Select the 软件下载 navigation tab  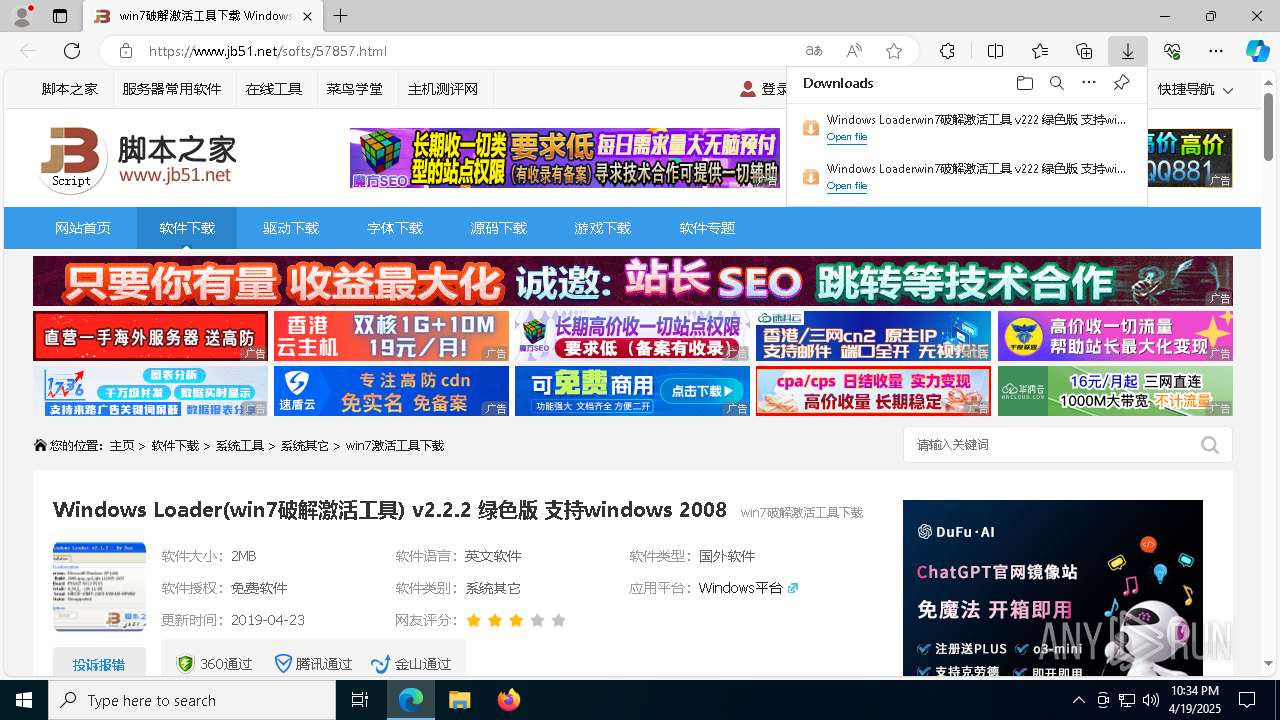click(x=187, y=228)
